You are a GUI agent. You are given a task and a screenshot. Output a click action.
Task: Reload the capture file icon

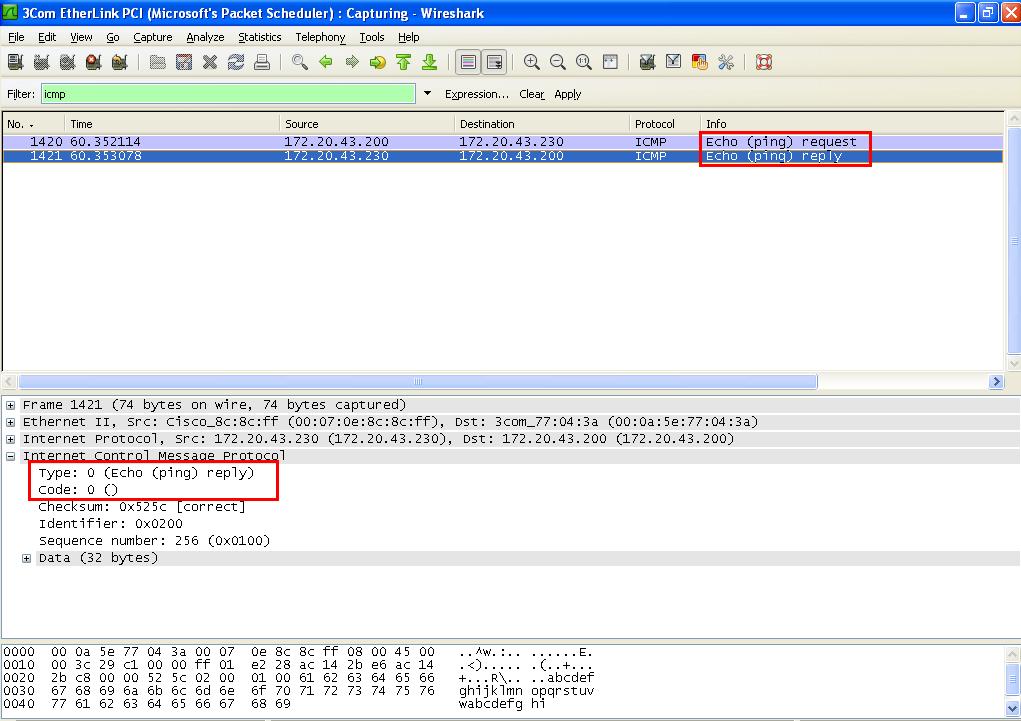tap(236, 62)
